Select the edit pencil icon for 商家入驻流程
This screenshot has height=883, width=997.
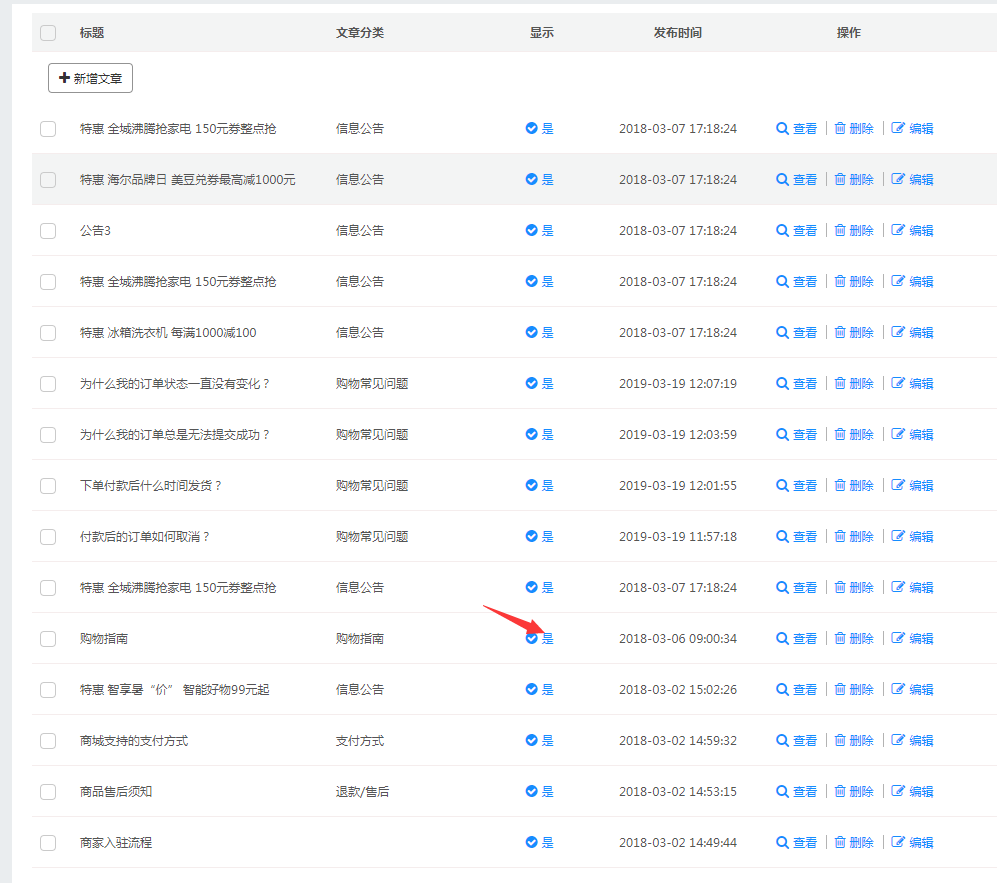pyautogui.click(x=897, y=841)
